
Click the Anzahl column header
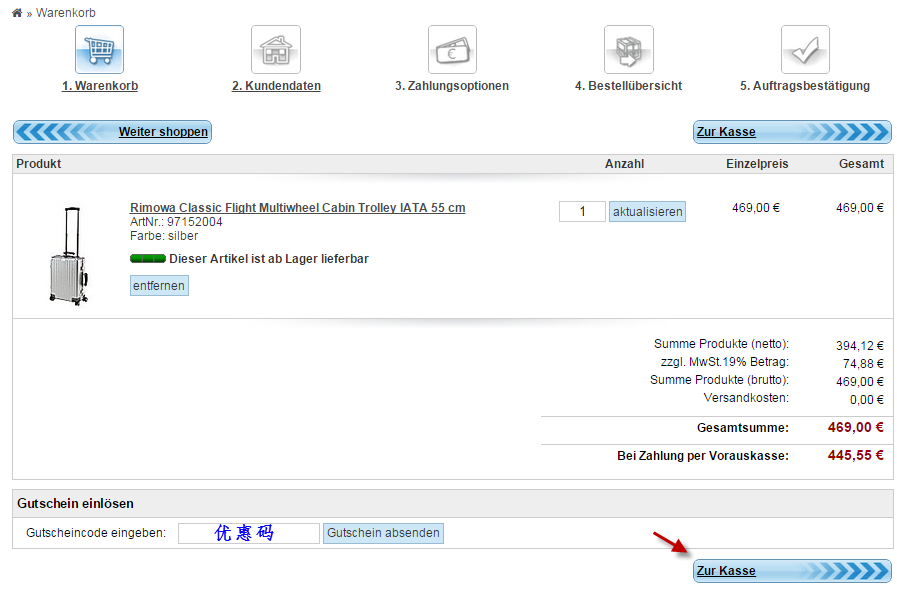click(625, 164)
